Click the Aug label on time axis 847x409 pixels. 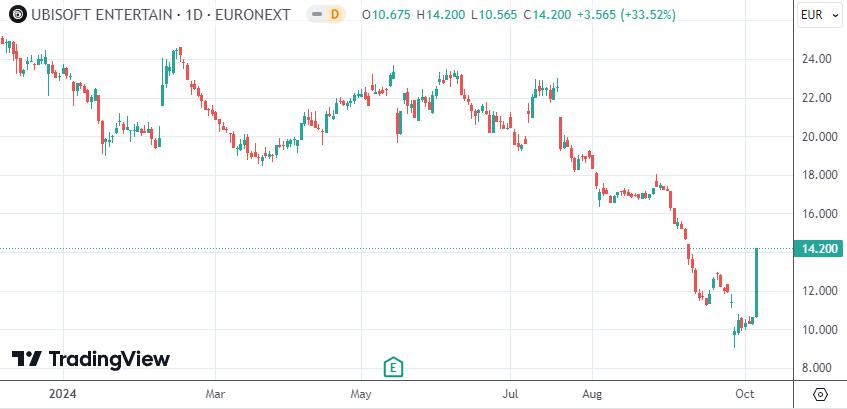click(x=594, y=394)
